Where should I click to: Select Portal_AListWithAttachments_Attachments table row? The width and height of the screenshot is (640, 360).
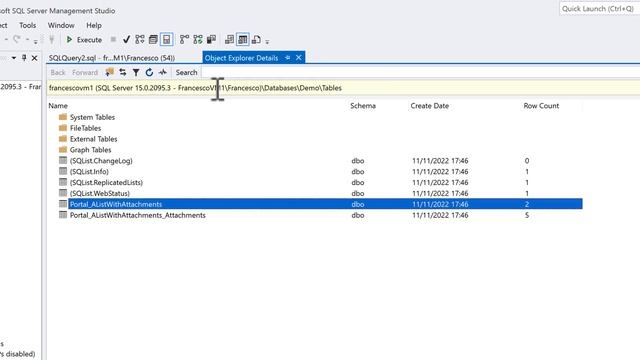click(x=320, y=215)
